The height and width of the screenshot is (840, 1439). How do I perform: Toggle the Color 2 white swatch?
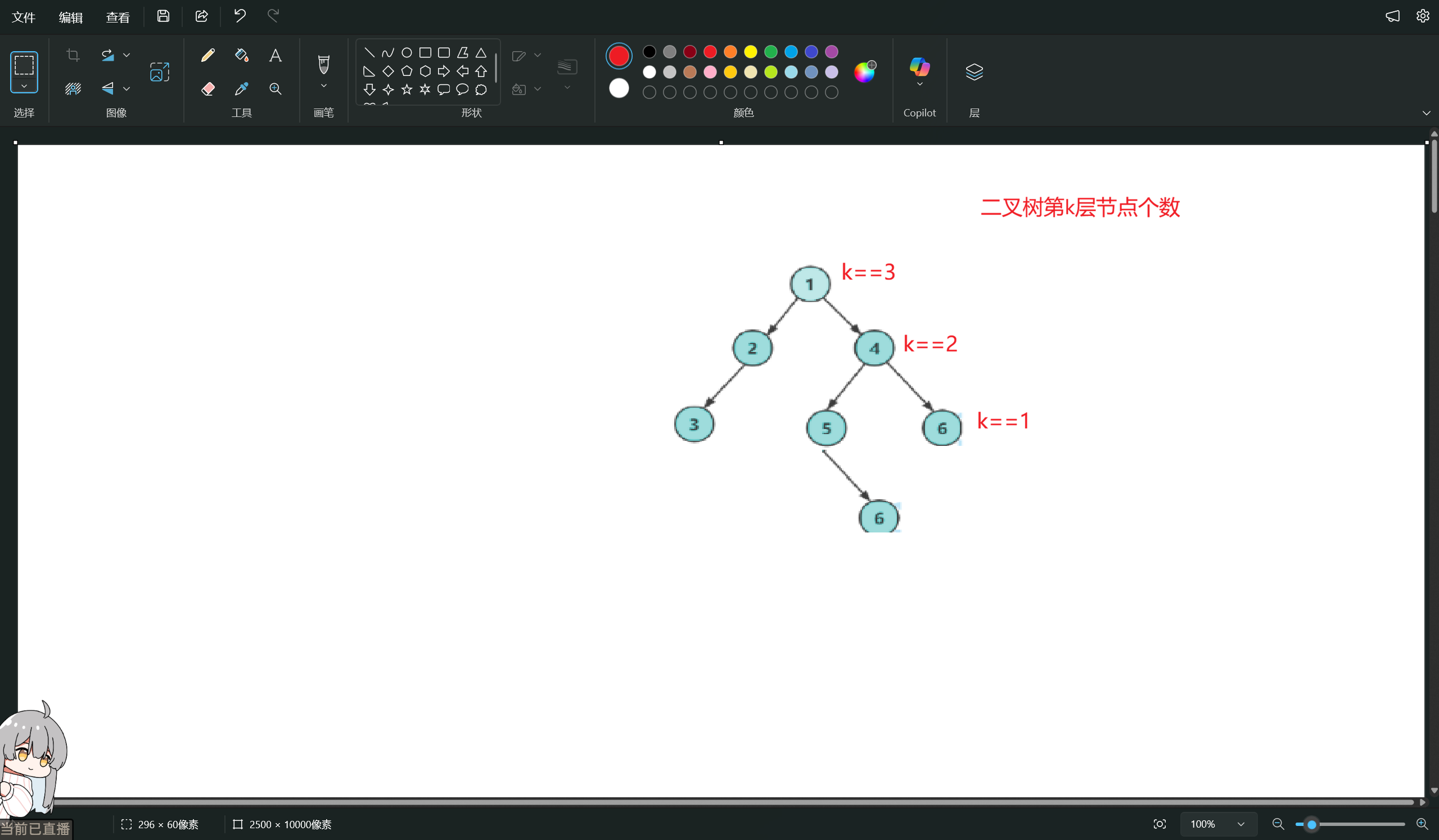coord(619,88)
